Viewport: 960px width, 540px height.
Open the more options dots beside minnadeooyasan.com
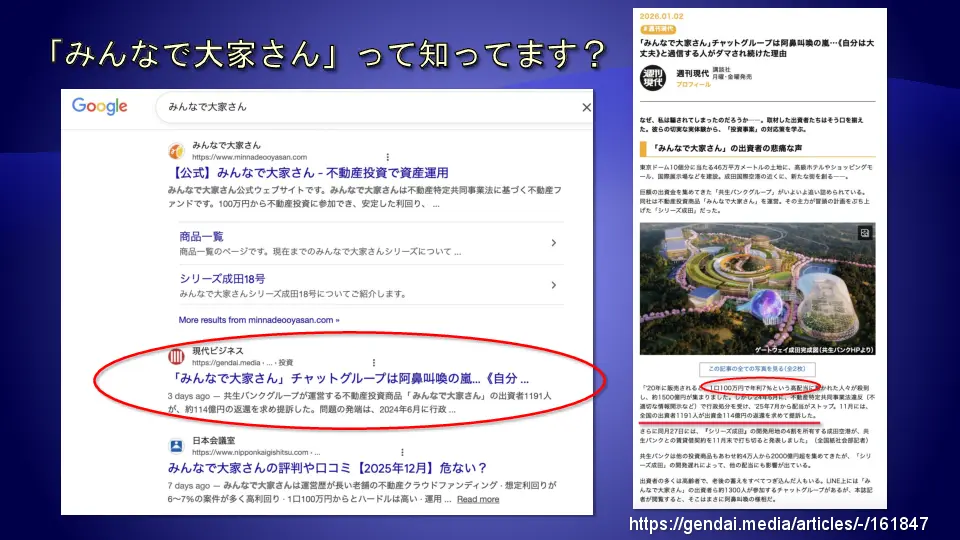coord(388,157)
